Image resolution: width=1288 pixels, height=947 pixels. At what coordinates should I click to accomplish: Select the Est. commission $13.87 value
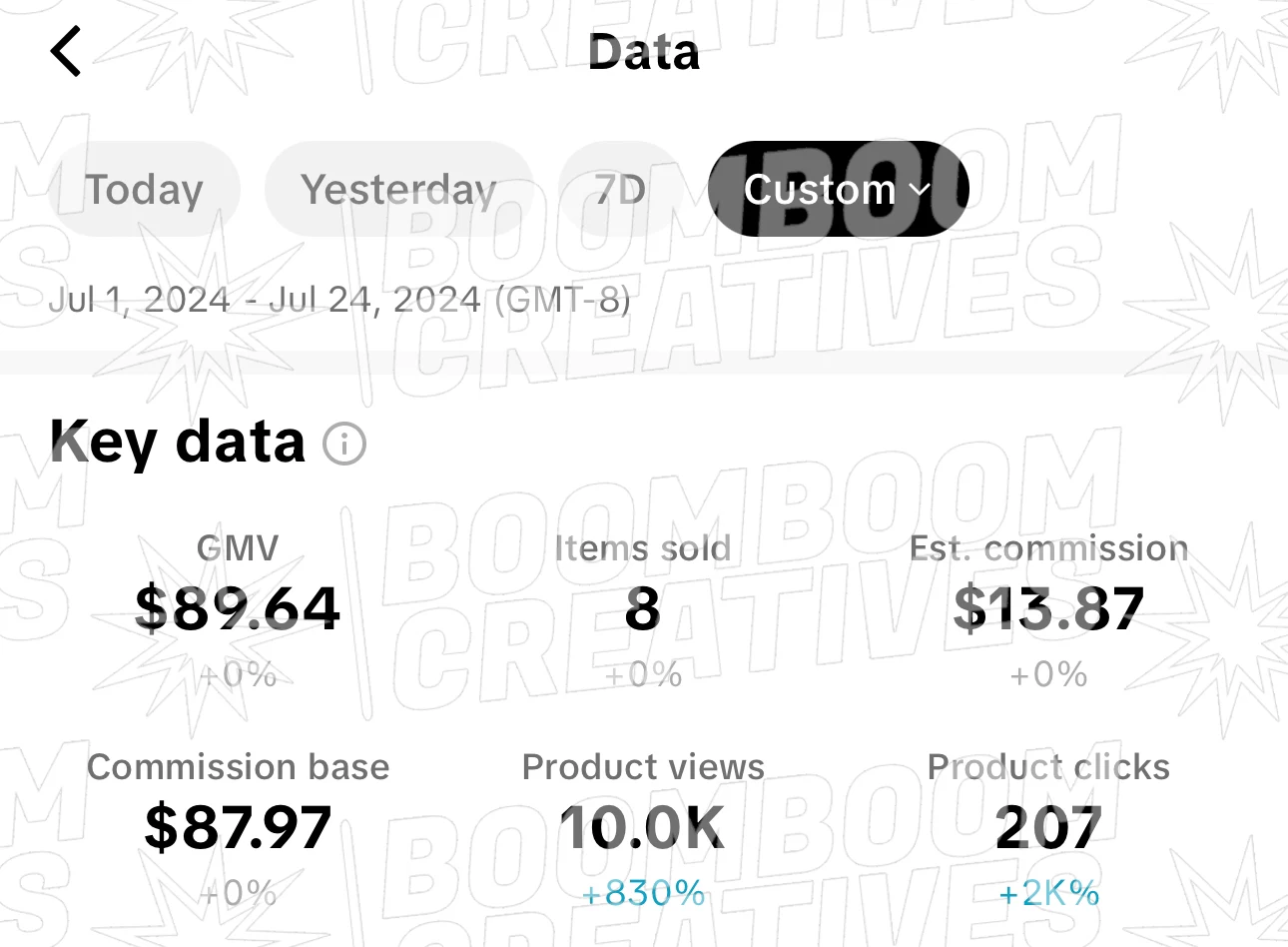(1048, 608)
